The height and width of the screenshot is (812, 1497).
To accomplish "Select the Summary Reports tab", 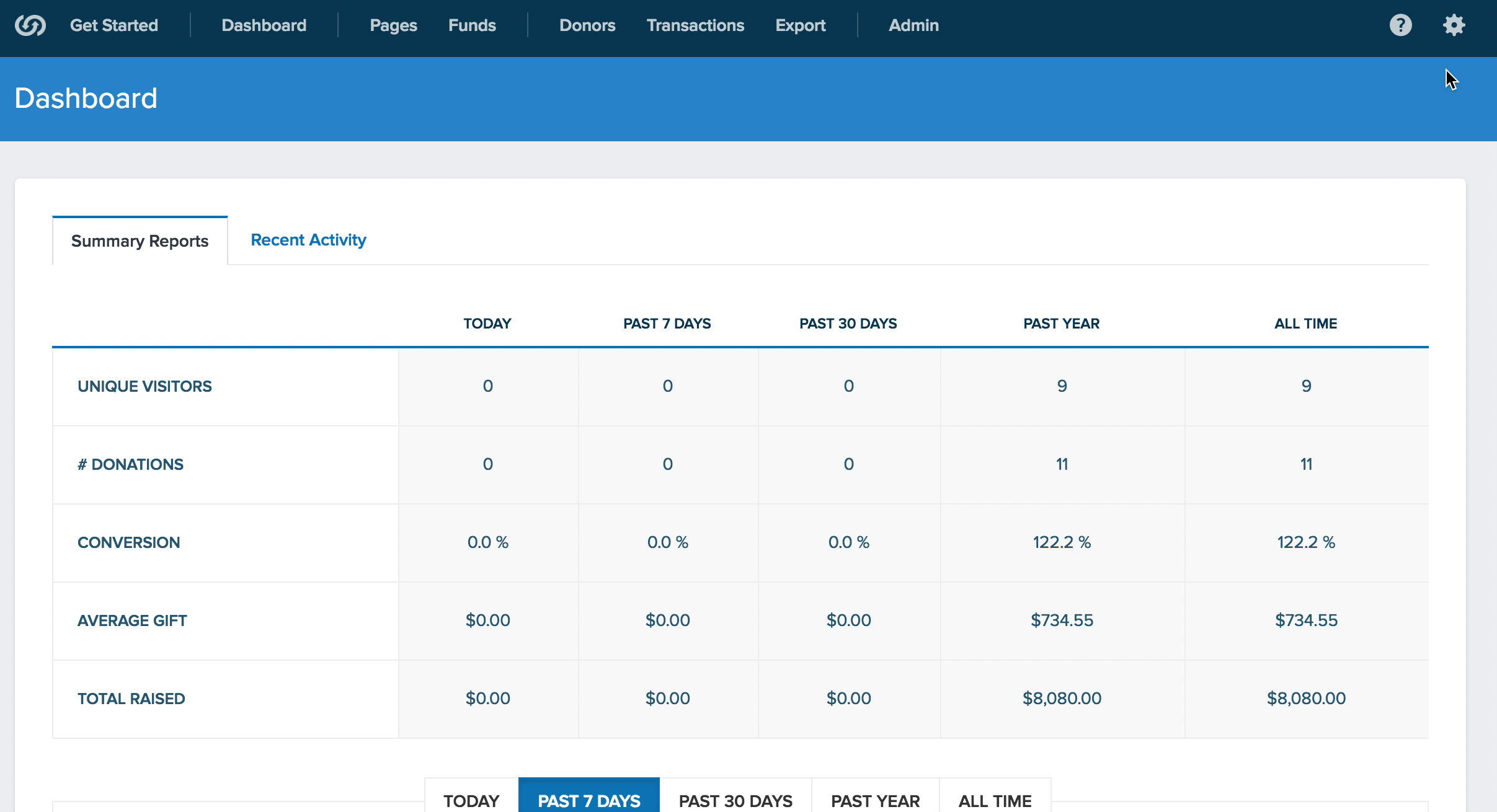I will pyautogui.click(x=140, y=241).
